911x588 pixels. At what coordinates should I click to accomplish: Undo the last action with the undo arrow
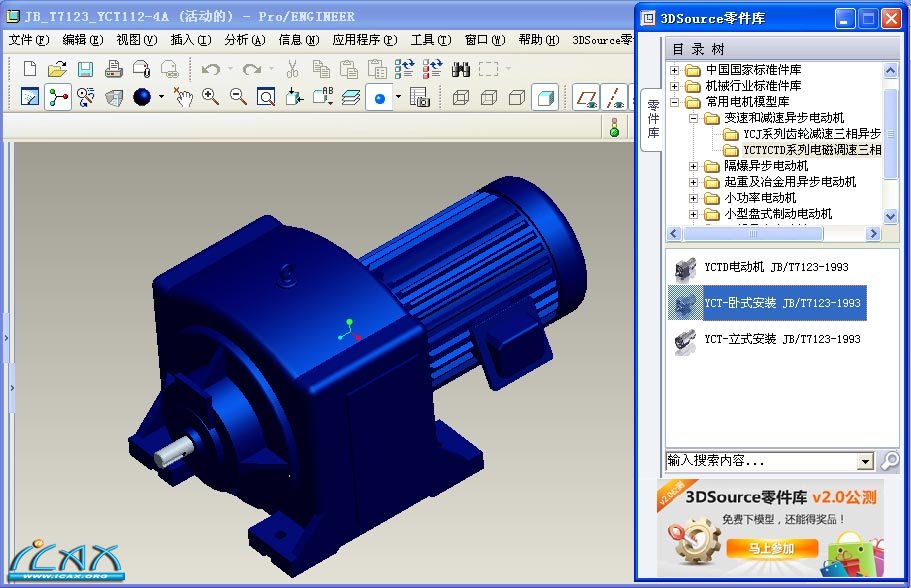click(x=210, y=69)
